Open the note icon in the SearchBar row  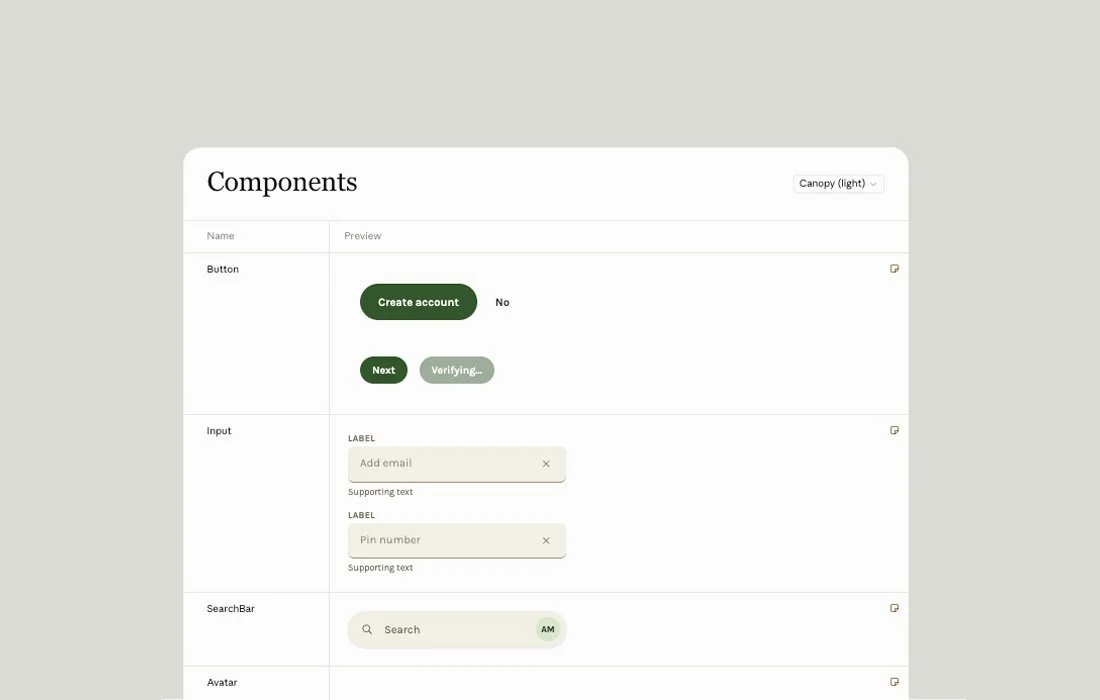point(894,608)
